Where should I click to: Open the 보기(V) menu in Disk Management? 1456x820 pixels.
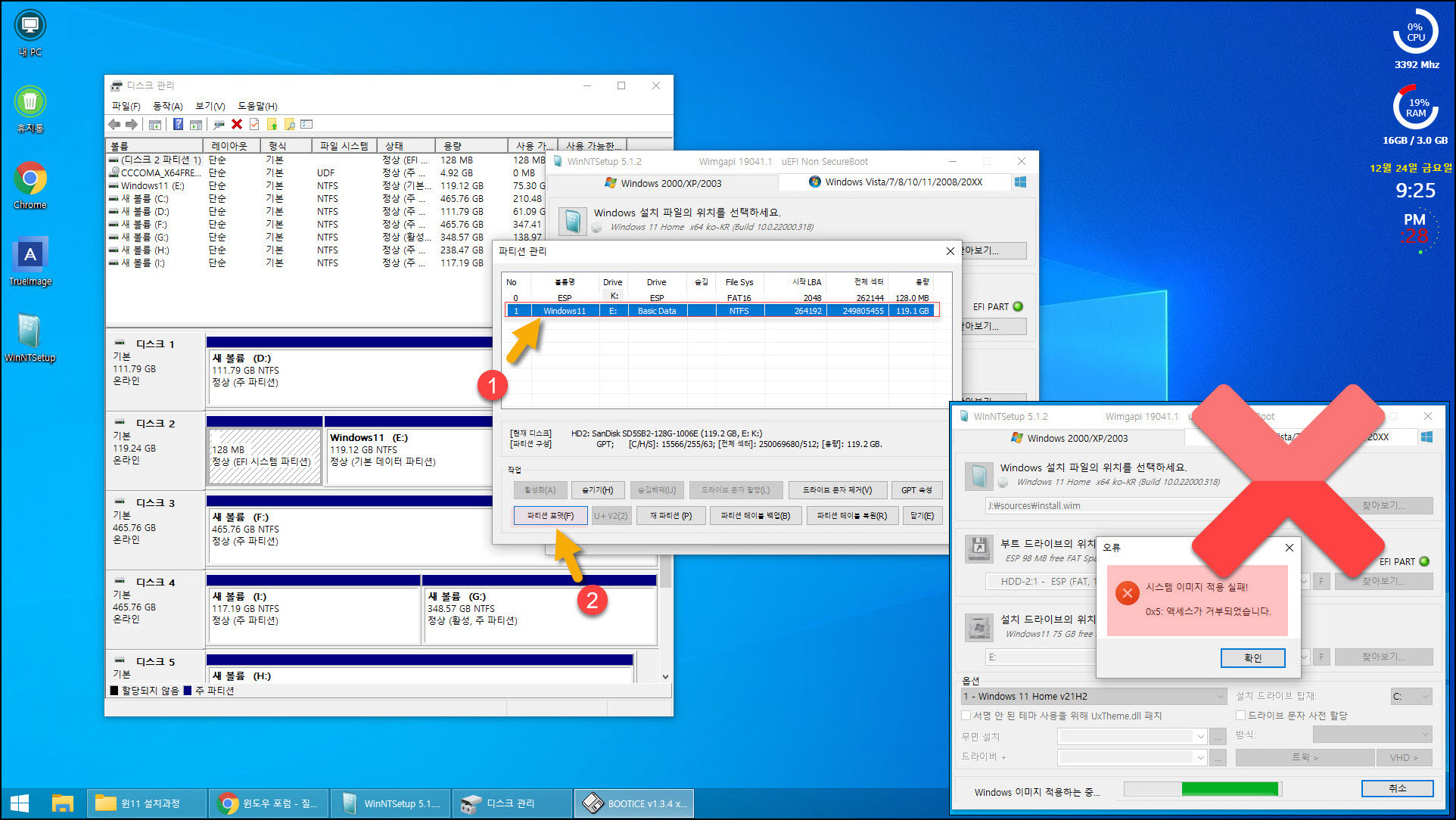click(210, 106)
